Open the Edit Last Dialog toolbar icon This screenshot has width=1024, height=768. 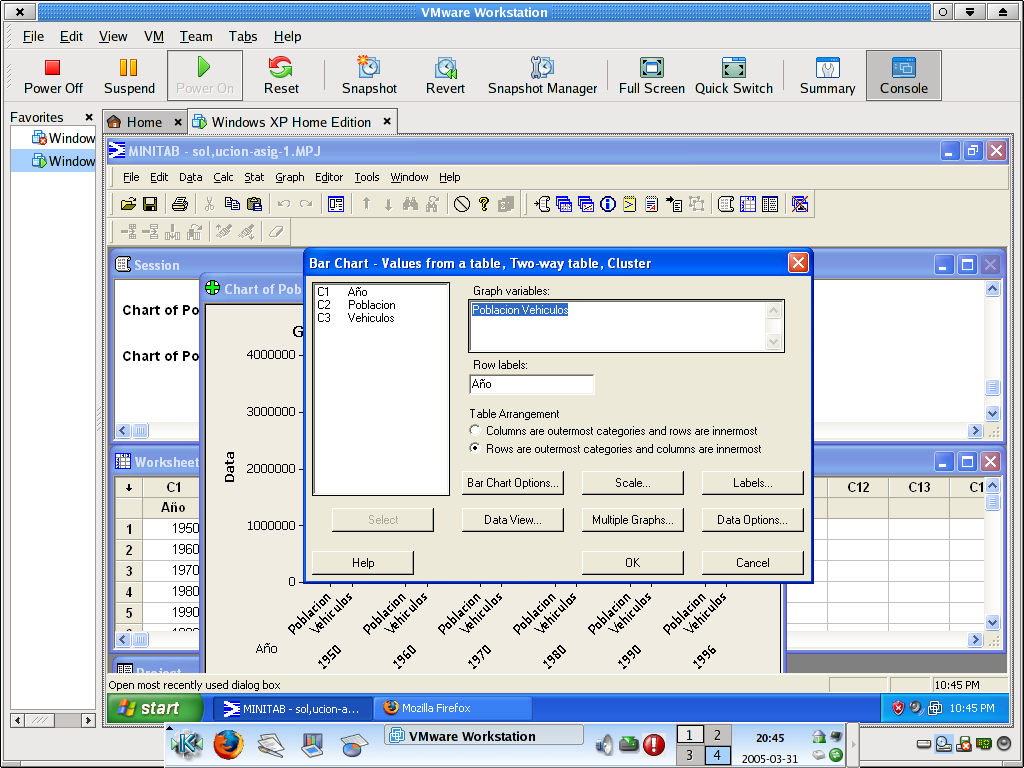(336, 204)
